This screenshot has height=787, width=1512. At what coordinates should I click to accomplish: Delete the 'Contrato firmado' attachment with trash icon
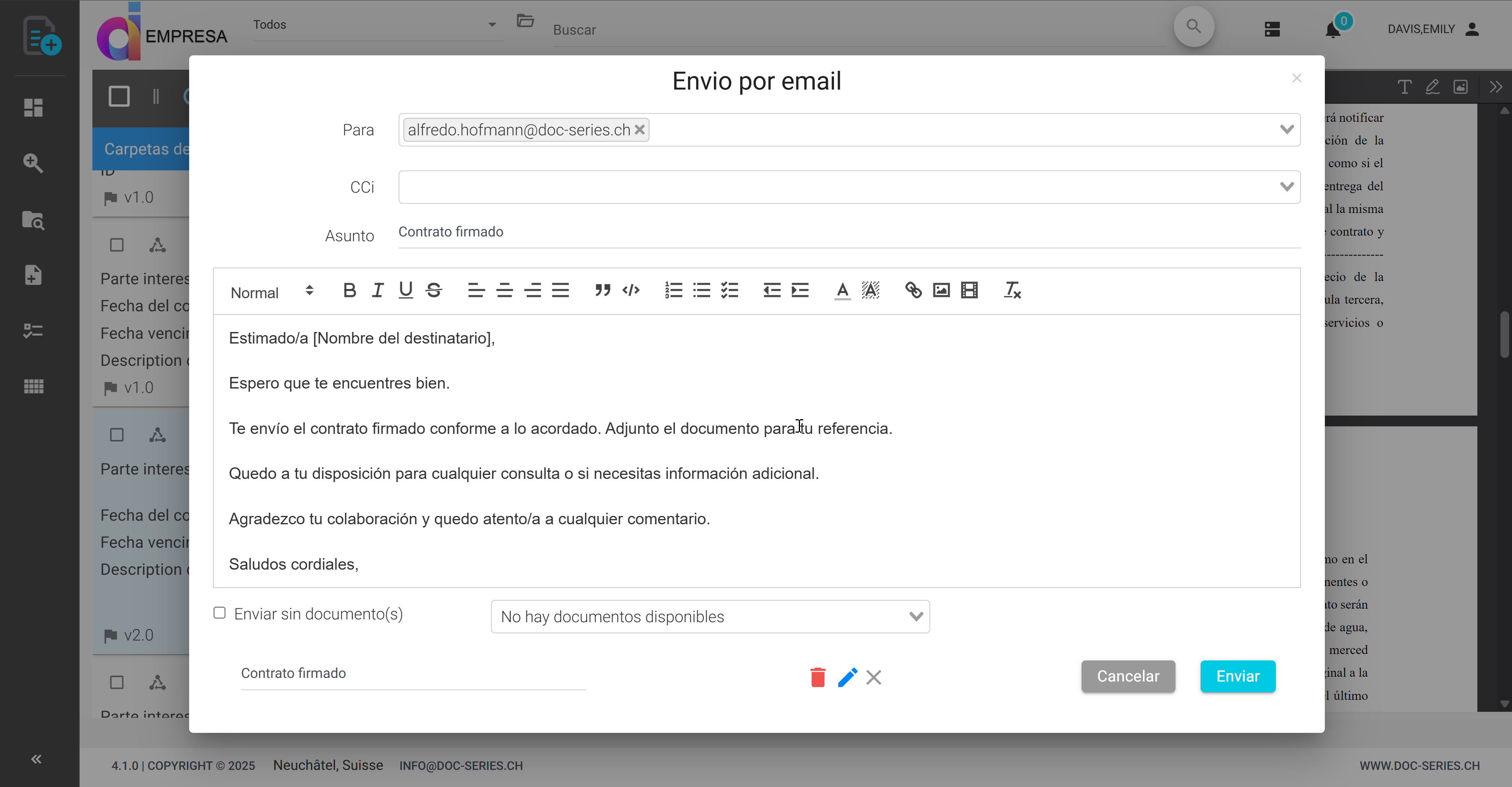(818, 677)
